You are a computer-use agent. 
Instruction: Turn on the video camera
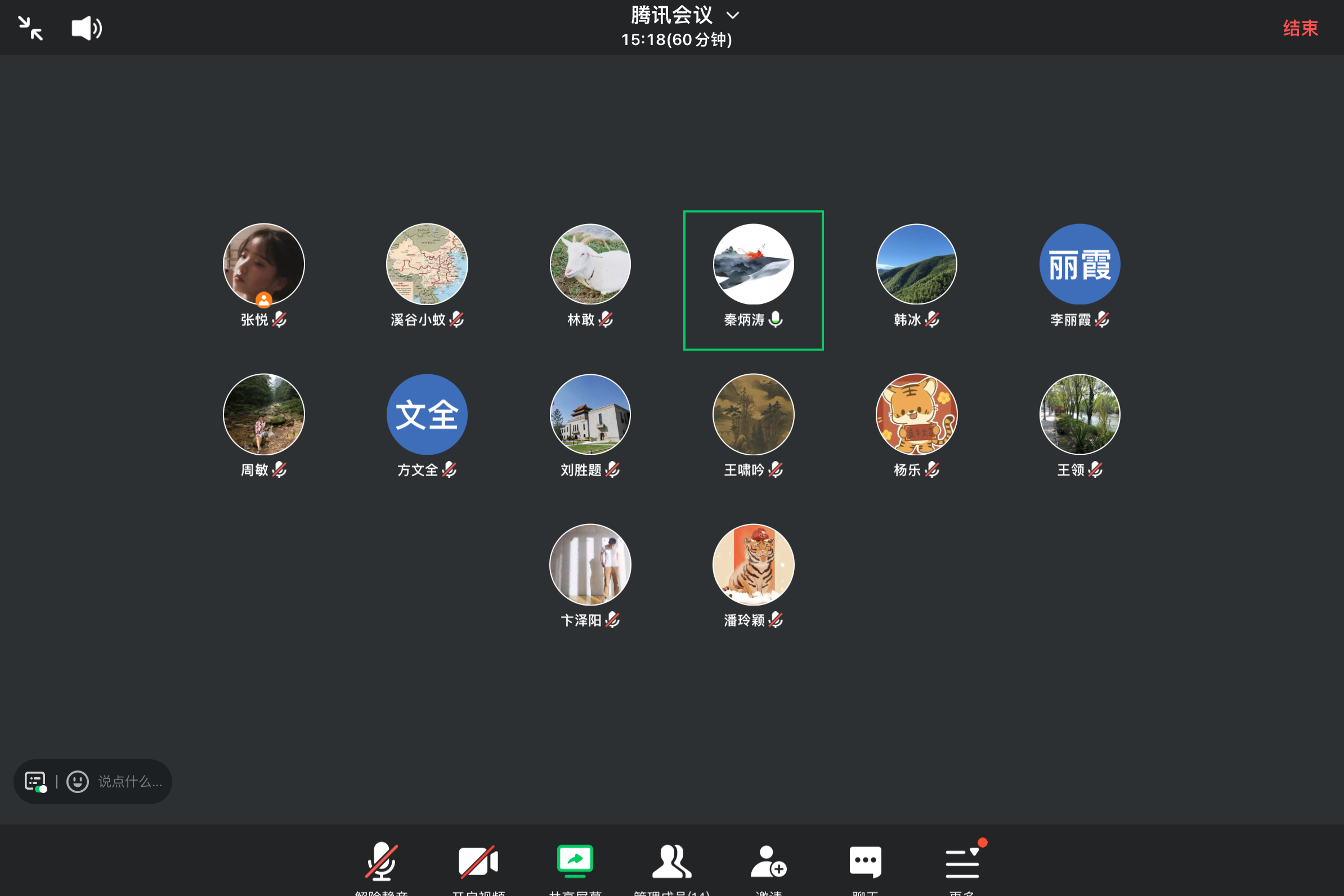(478, 862)
